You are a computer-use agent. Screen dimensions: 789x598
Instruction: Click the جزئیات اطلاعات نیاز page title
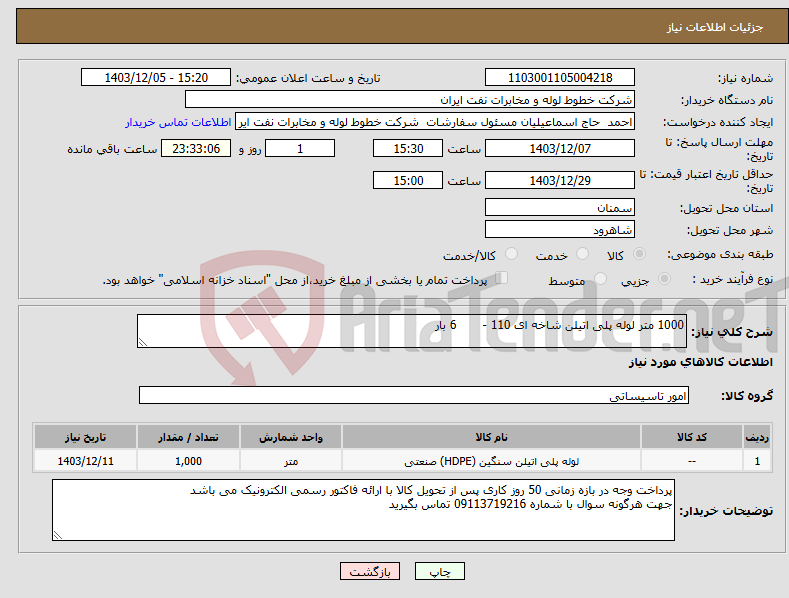(715, 27)
